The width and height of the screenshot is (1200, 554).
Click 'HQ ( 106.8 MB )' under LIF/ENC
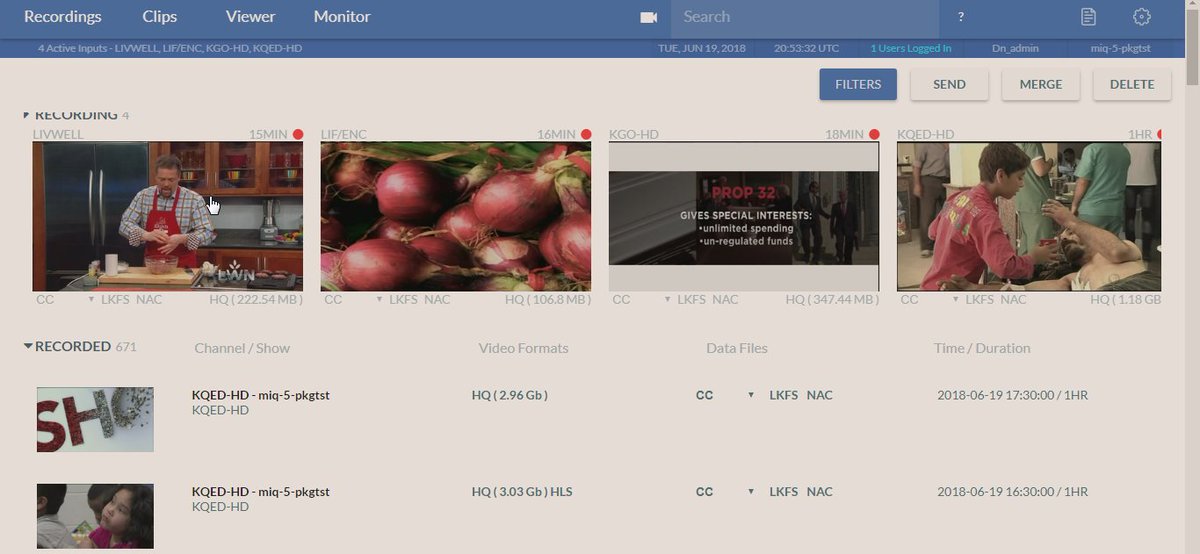click(x=548, y=299)
